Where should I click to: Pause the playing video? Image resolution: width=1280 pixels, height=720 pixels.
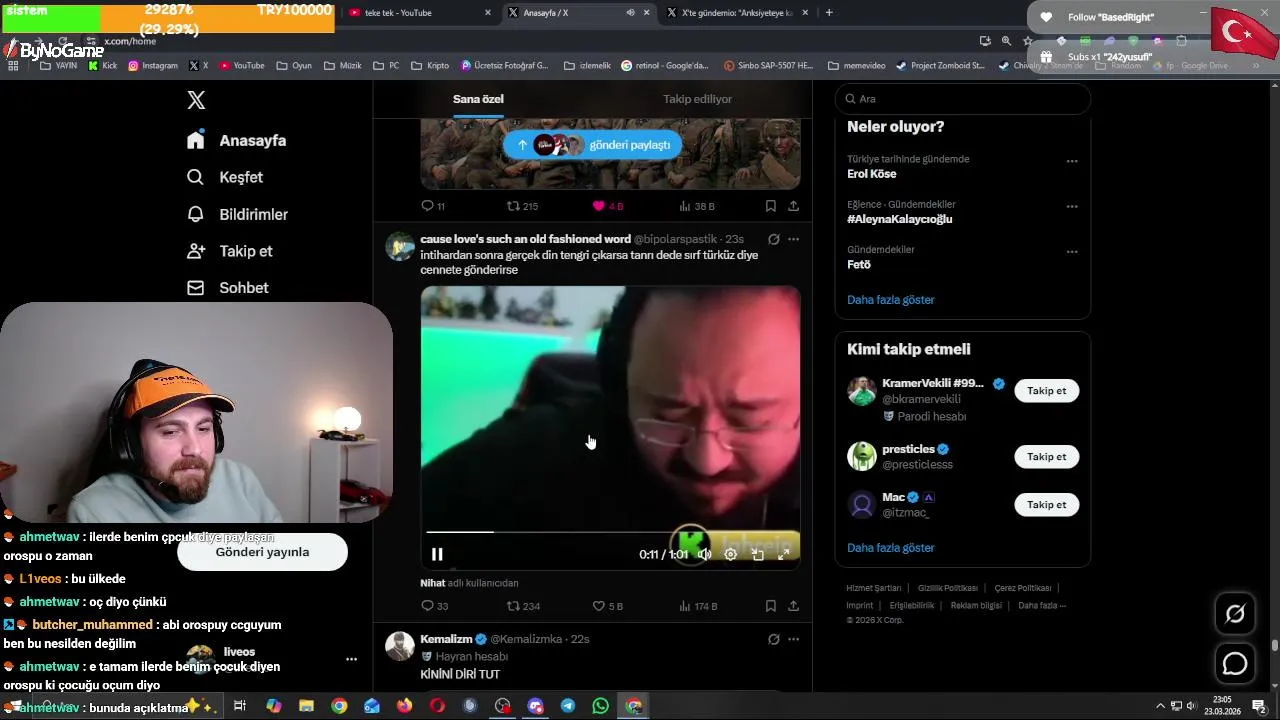tap(437, 554)
